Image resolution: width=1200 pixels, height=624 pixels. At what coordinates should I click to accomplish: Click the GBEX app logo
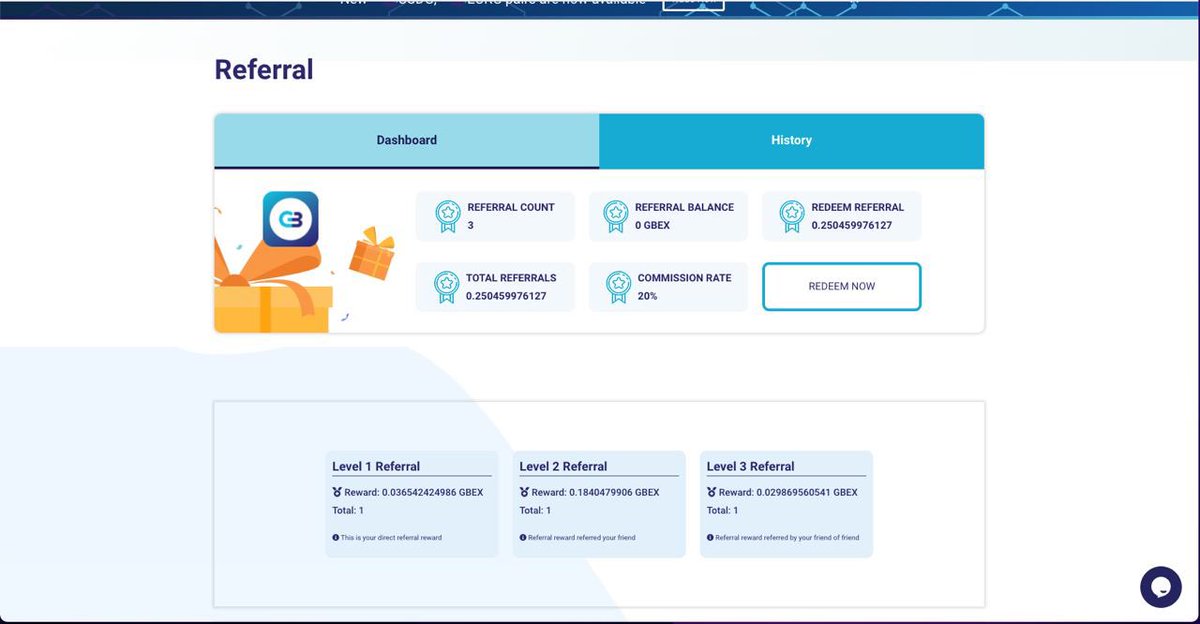[x=290, y=219]
